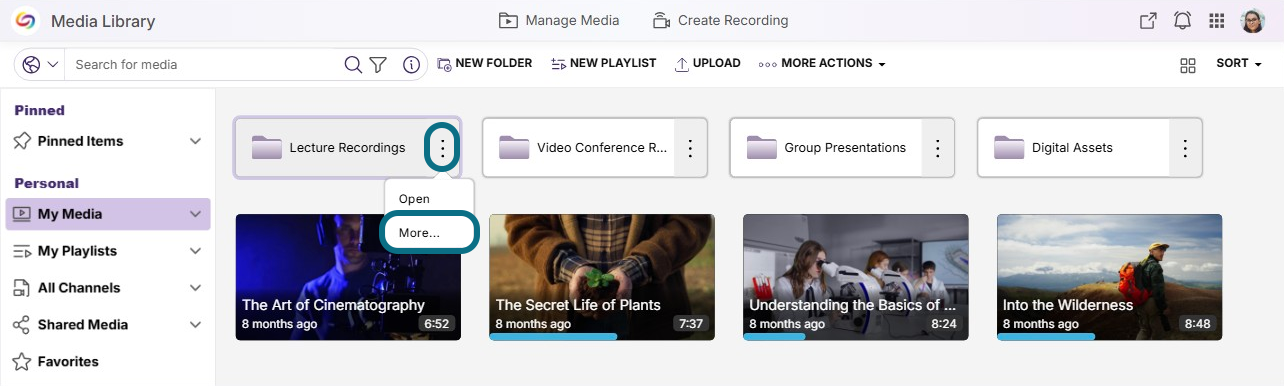Click the Favorites star icon

pyautogui.click(x=21, y=362)
